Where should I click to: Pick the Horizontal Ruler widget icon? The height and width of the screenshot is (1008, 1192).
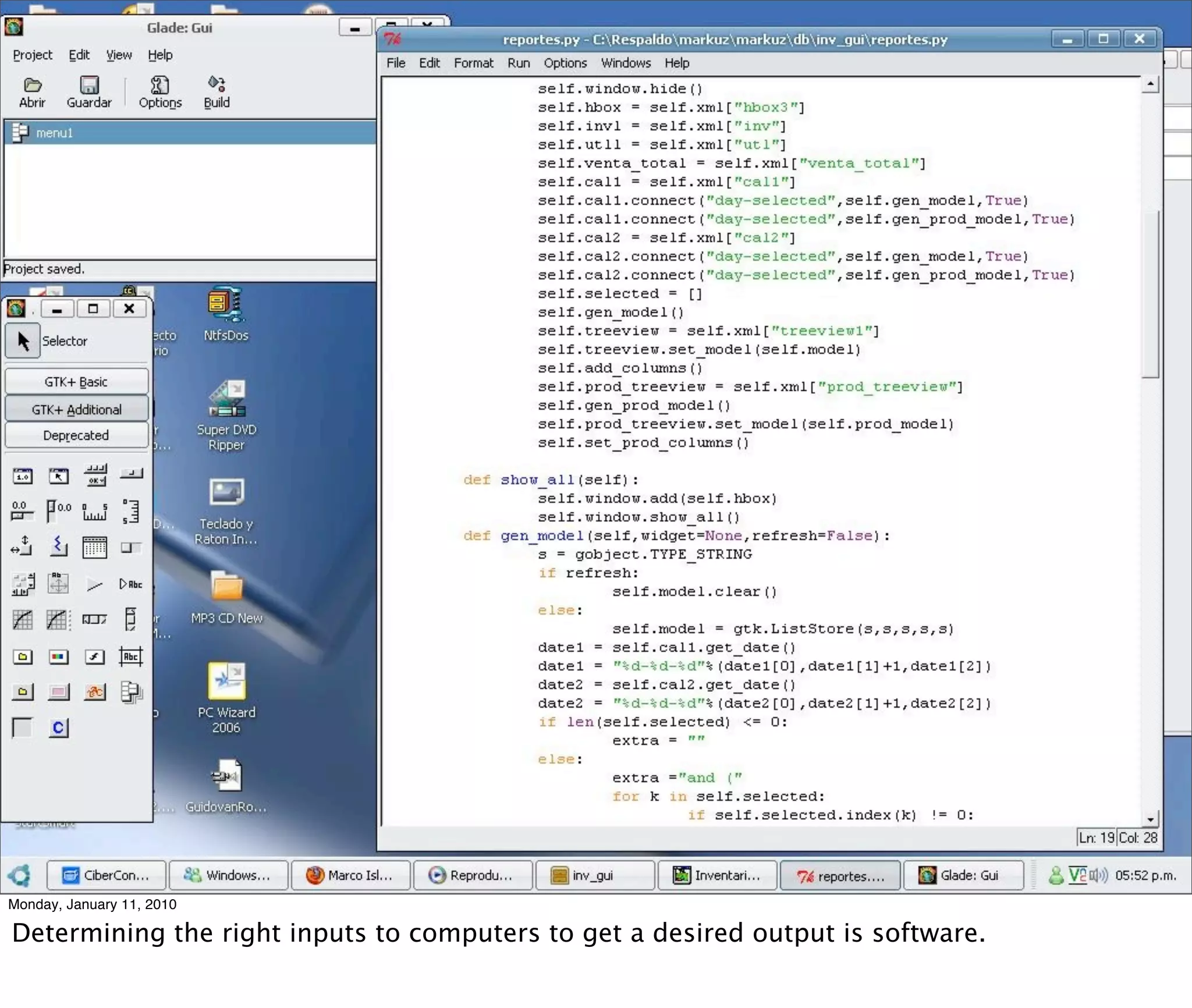94,511
